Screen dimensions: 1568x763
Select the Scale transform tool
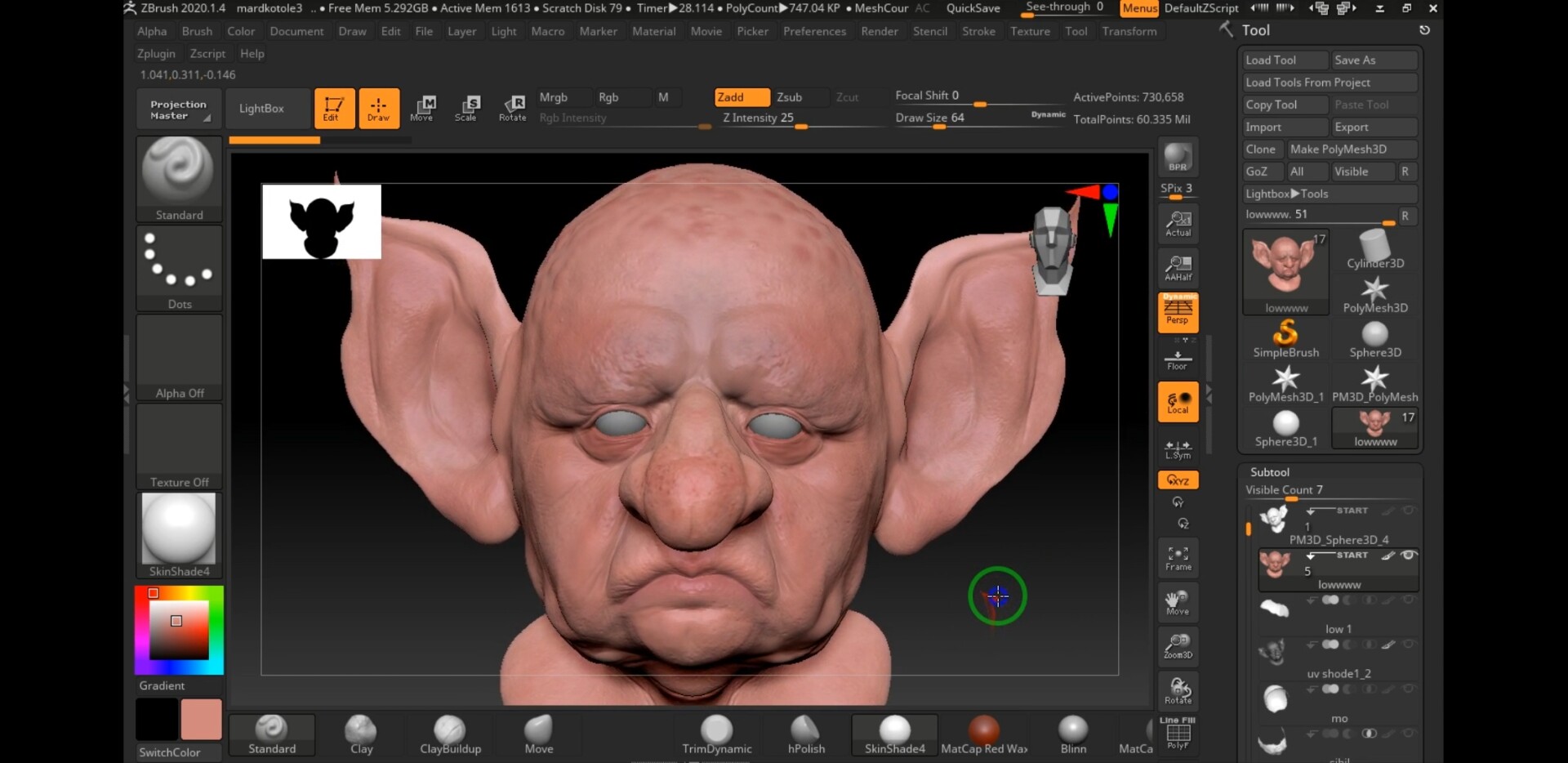(466, 108)
